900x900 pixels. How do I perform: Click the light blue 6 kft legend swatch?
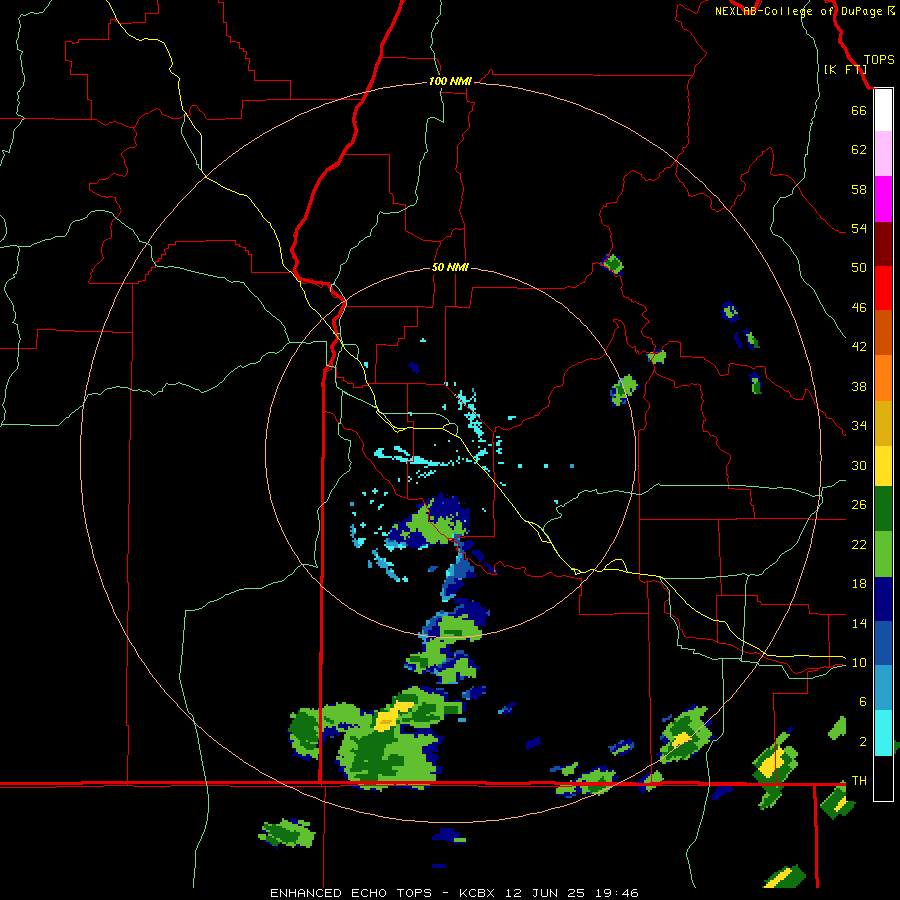pyautogui.click(x=883, y=688)
